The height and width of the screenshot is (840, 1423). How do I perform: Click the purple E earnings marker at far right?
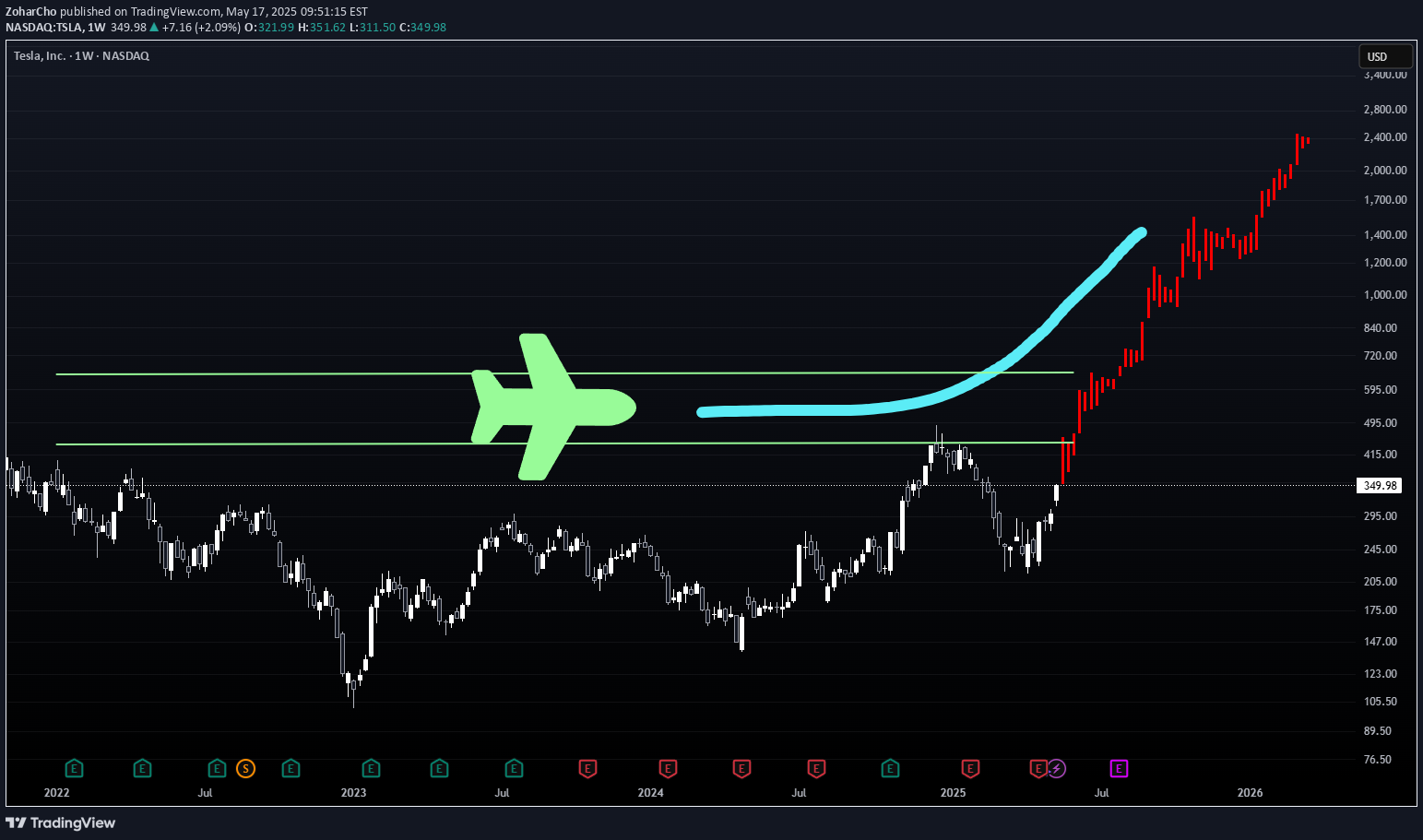pyautogui.click(x=1119, y=768)
